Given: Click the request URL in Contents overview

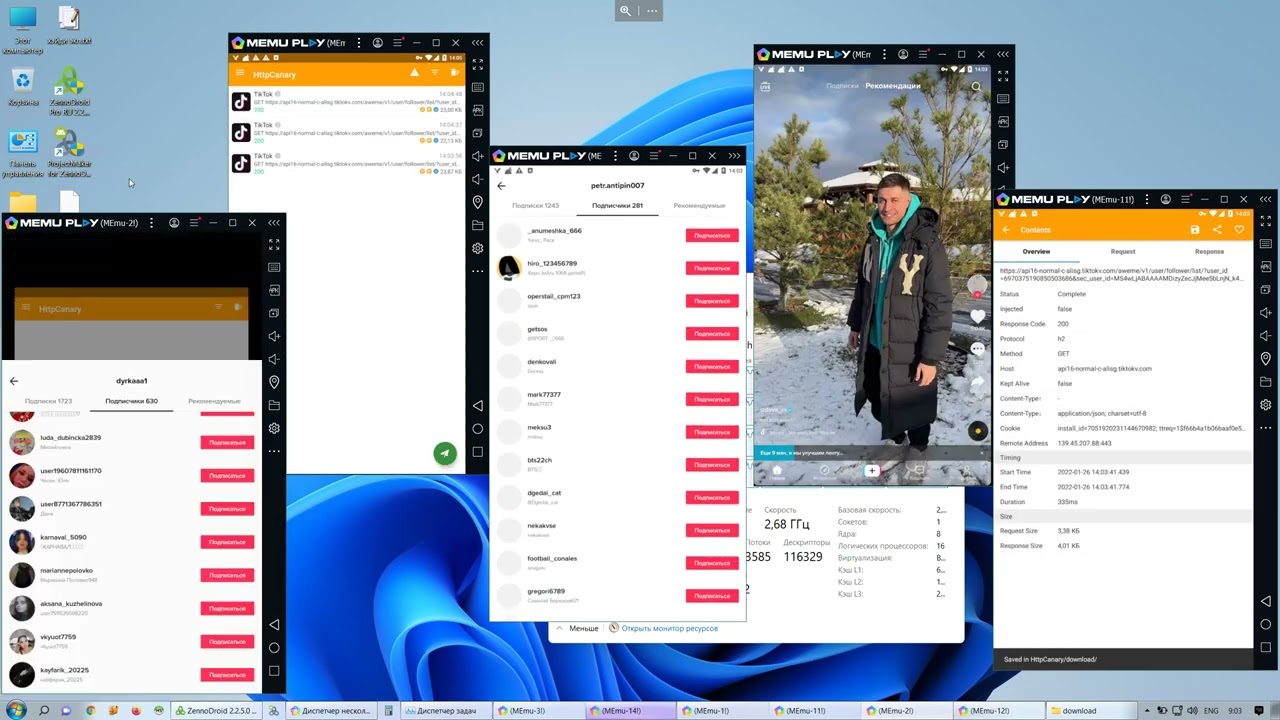Looking at the screenshot, I should 1121,274.
